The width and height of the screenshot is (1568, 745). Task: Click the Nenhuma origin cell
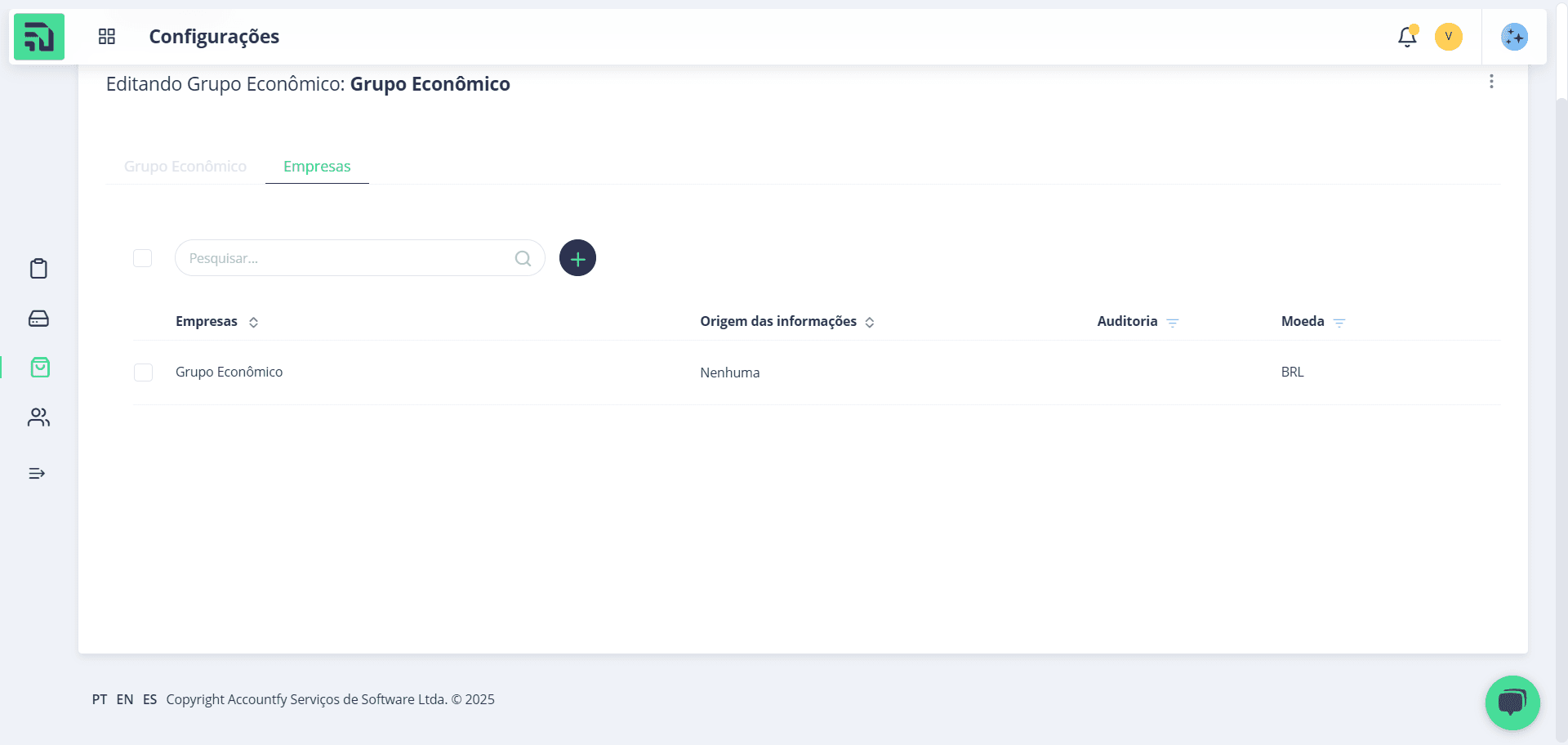pyautogui.click(x=730, y=372)
